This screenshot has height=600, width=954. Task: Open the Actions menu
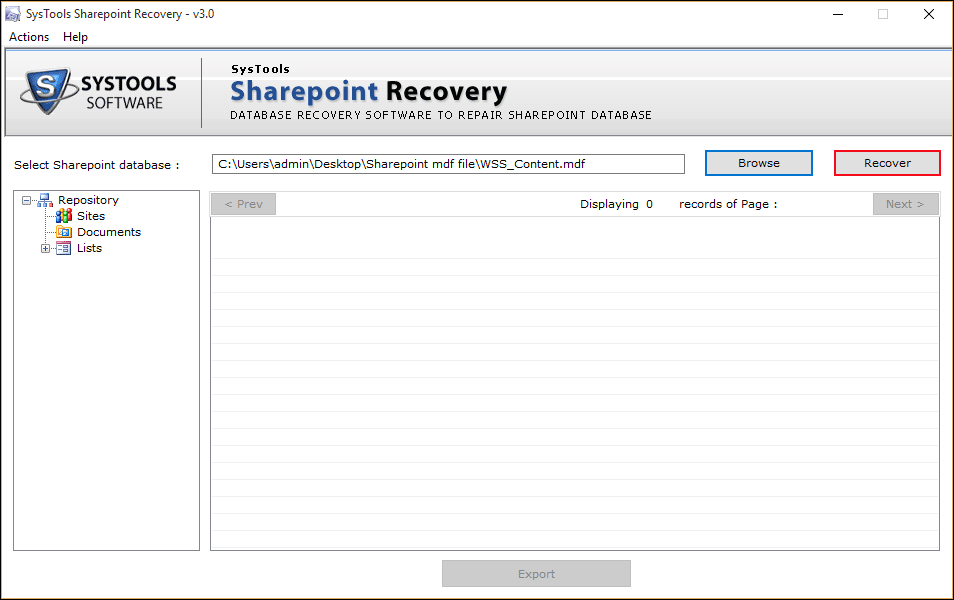[x=29, y=37]
